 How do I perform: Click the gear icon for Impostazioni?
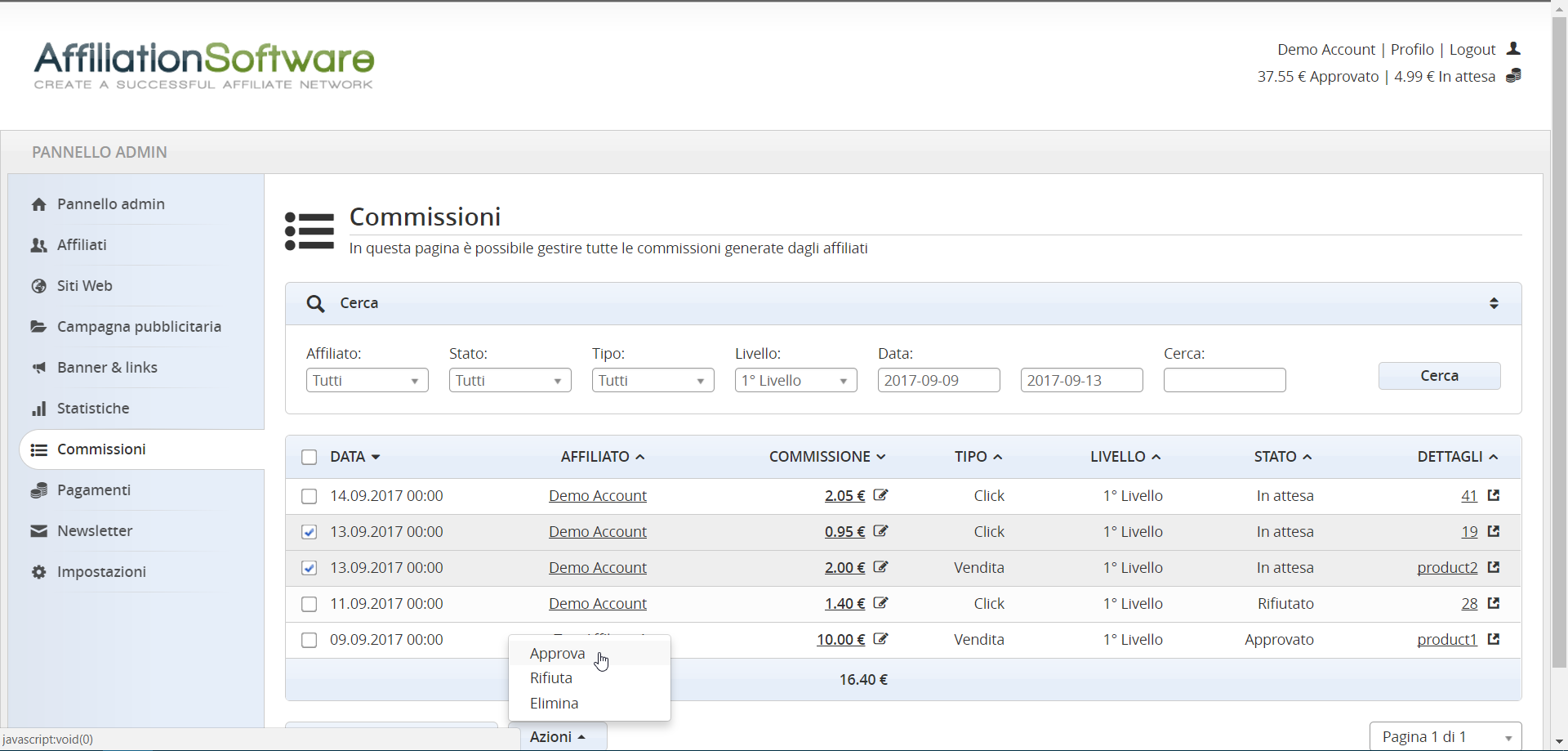(x=38, y=572)
